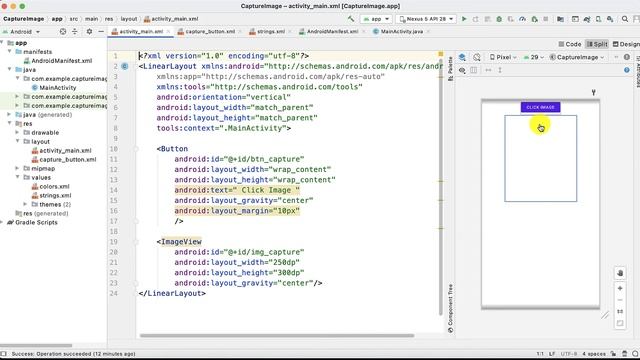
Task: Click the Debug app bug icon
Action: coord(499,19)
